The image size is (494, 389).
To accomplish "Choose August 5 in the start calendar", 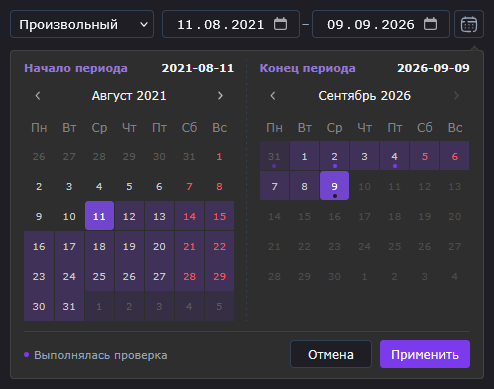I will 129,186.
